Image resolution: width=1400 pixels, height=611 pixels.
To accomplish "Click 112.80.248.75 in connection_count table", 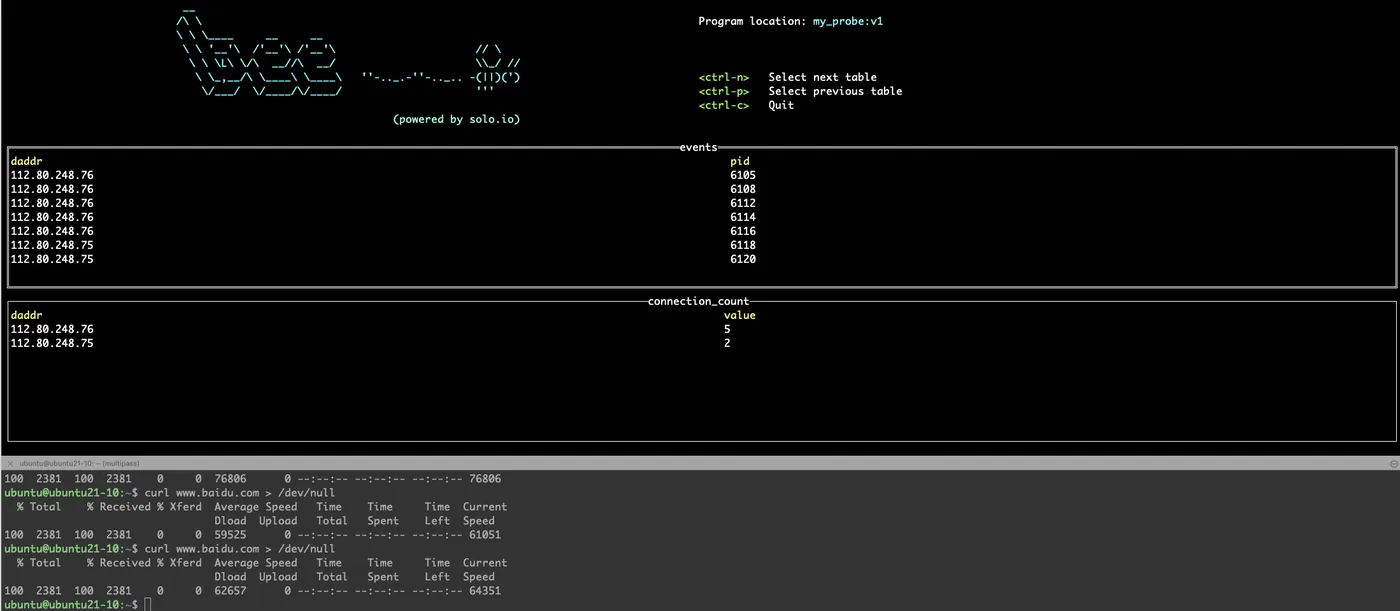I will pyautogui.click(x=52, y=343).
